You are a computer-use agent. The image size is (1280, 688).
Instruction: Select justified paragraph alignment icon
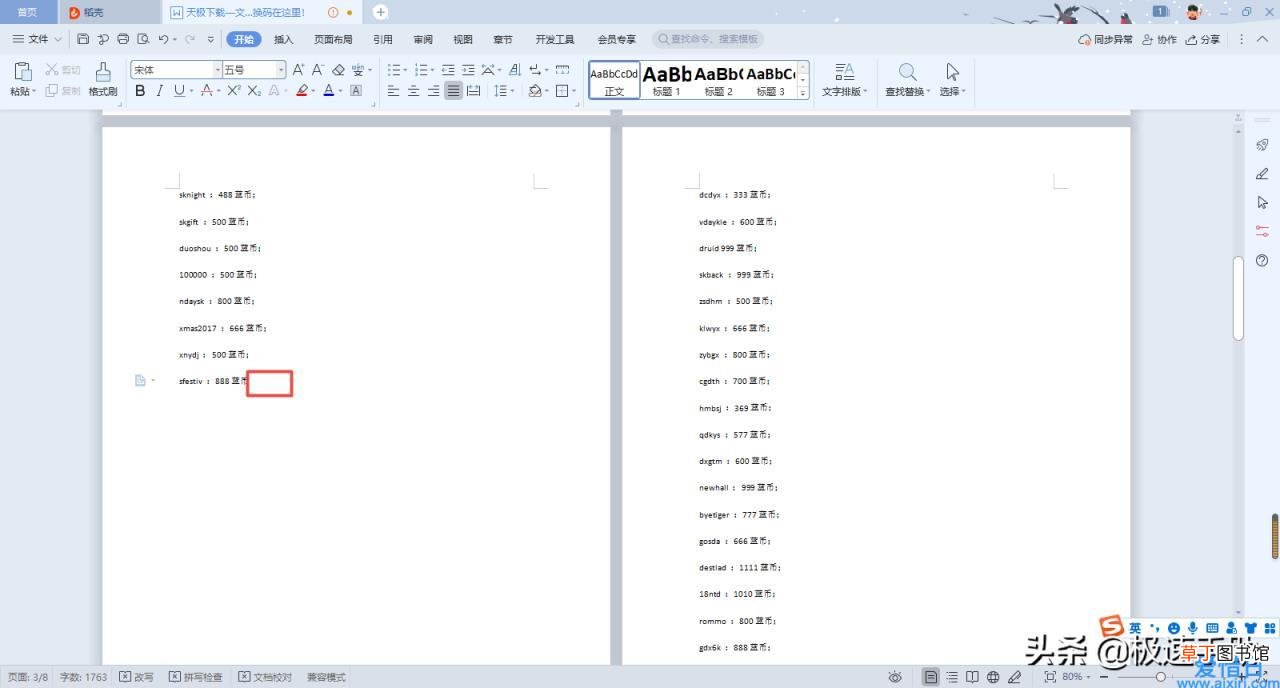point(453,91)
